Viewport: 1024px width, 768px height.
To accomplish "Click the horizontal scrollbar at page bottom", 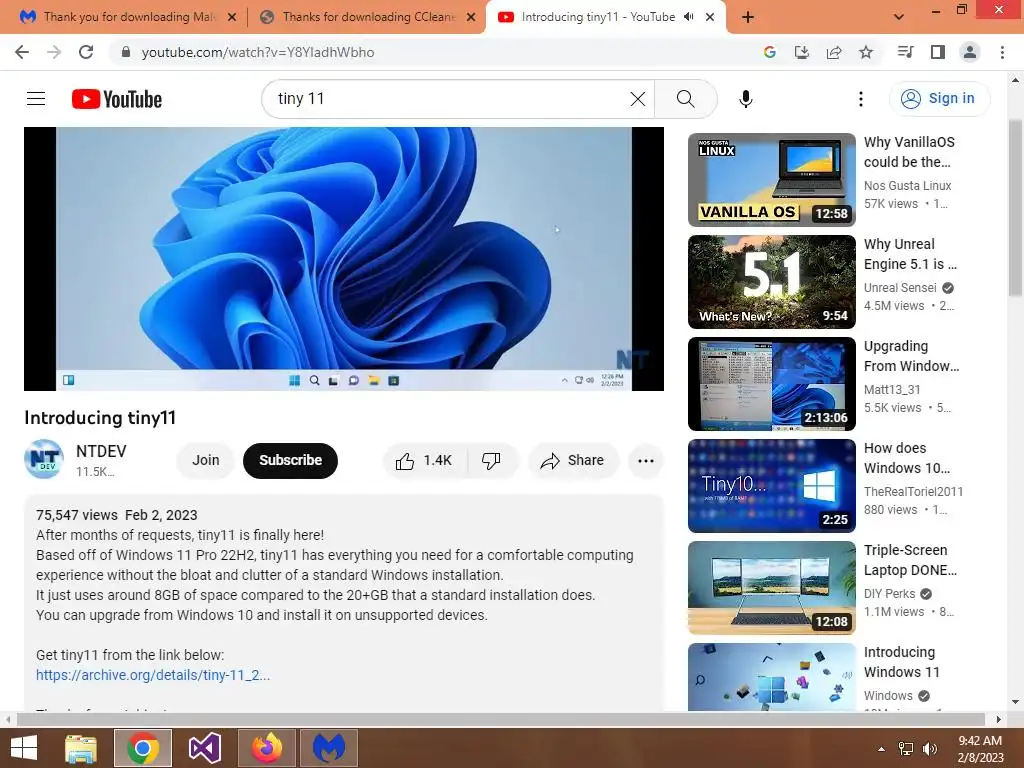I will (500, 719).
